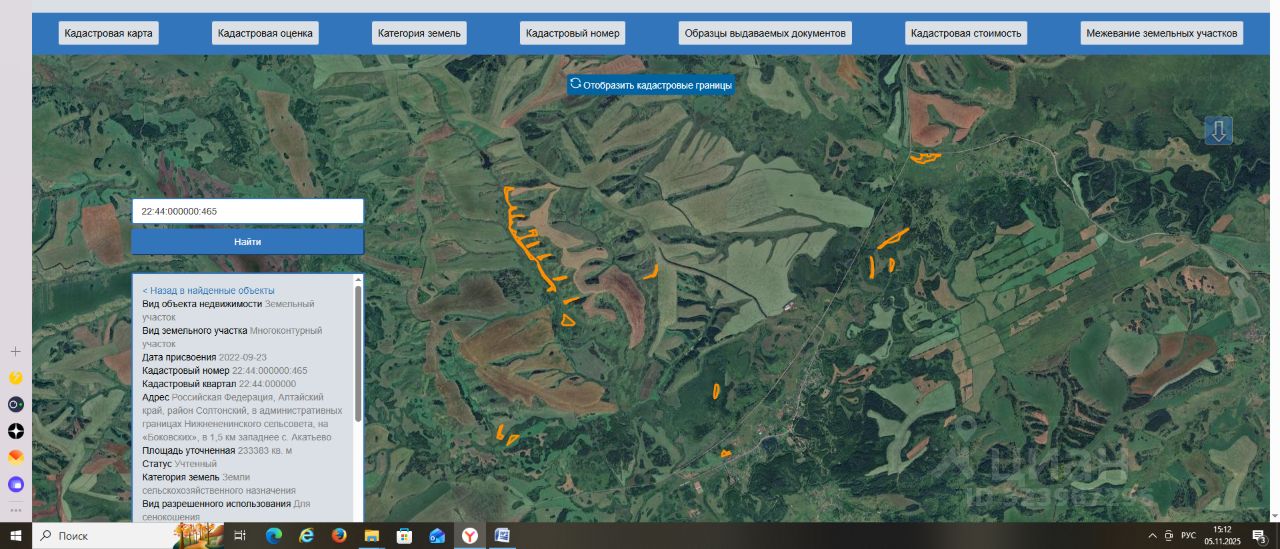Open the 'Кадастровый номер' menu item
Screen dimensions: 1280x549
[573, 33]
